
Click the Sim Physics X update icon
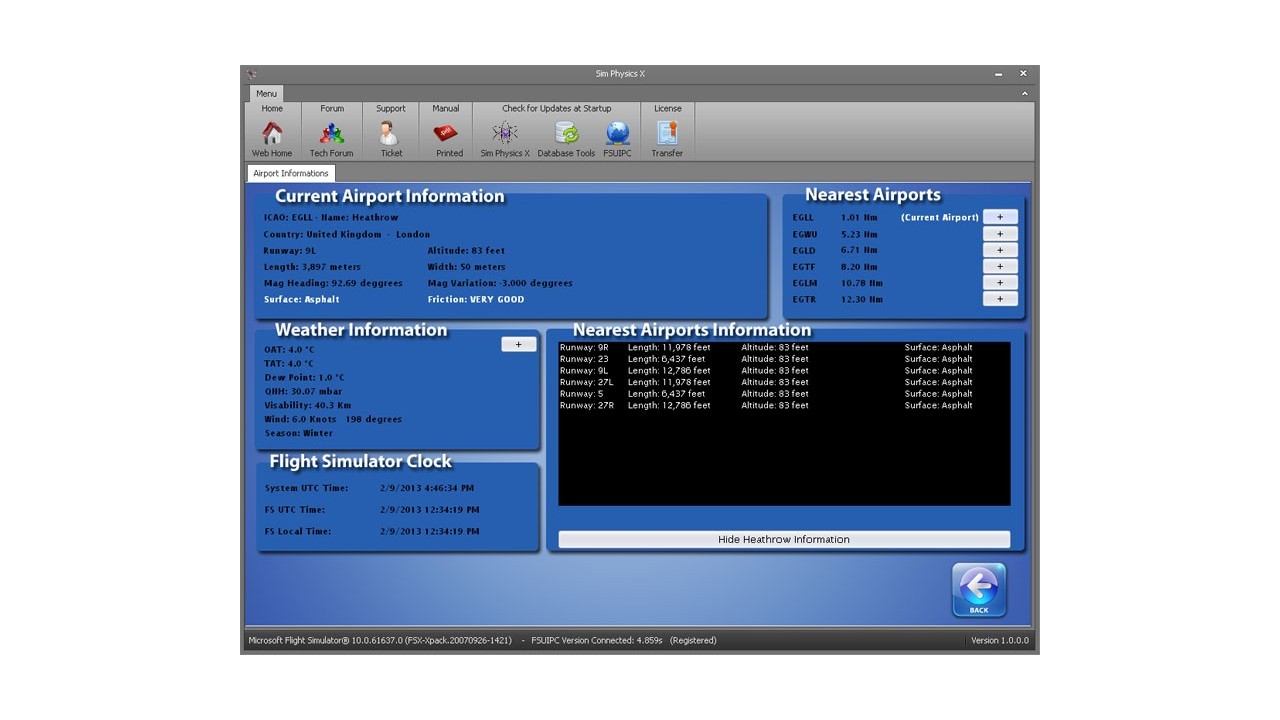pos(505,134)
